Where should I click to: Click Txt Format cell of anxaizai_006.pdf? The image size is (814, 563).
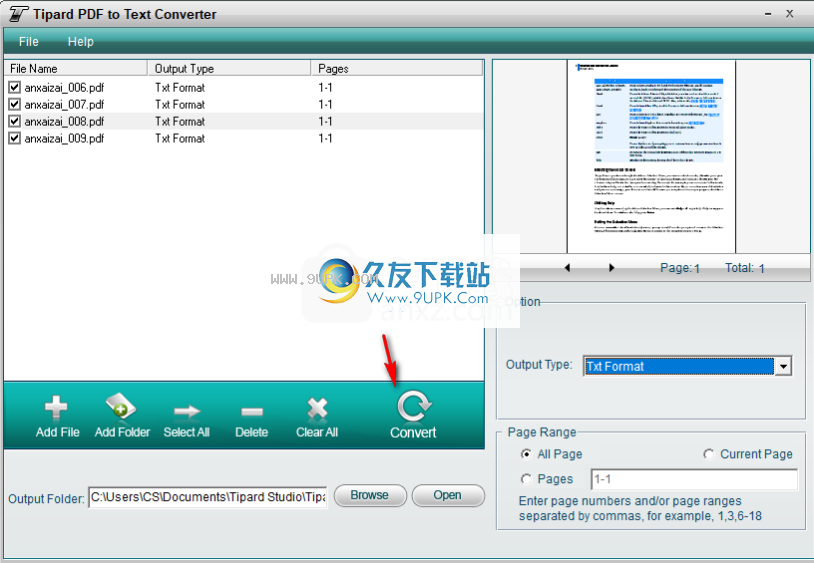[x=180, y=88]
